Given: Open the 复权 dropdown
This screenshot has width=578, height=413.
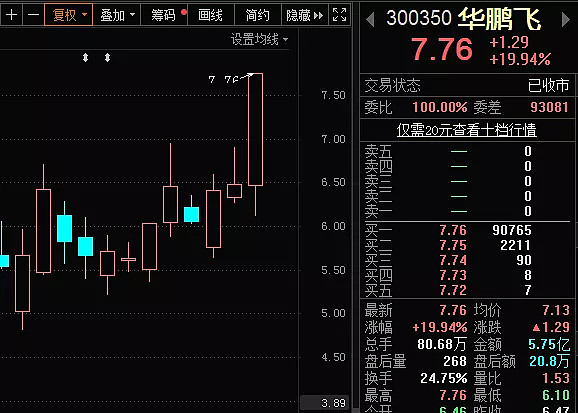Looking at the screenshot, I should tap(69, 15).
